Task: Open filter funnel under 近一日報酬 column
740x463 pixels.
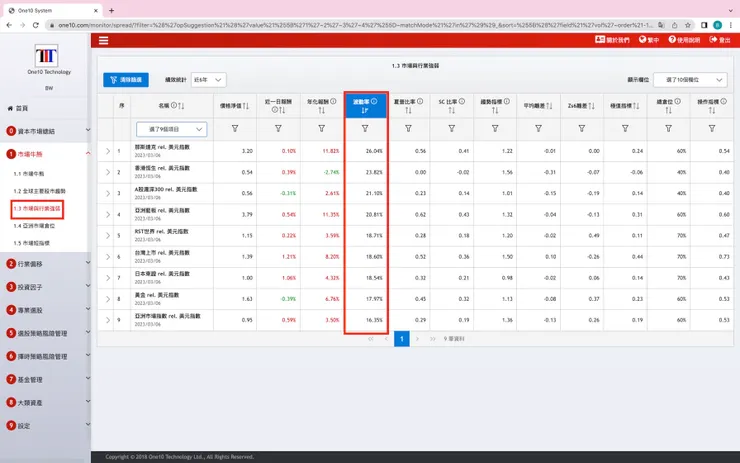Action: pos(278,128)
